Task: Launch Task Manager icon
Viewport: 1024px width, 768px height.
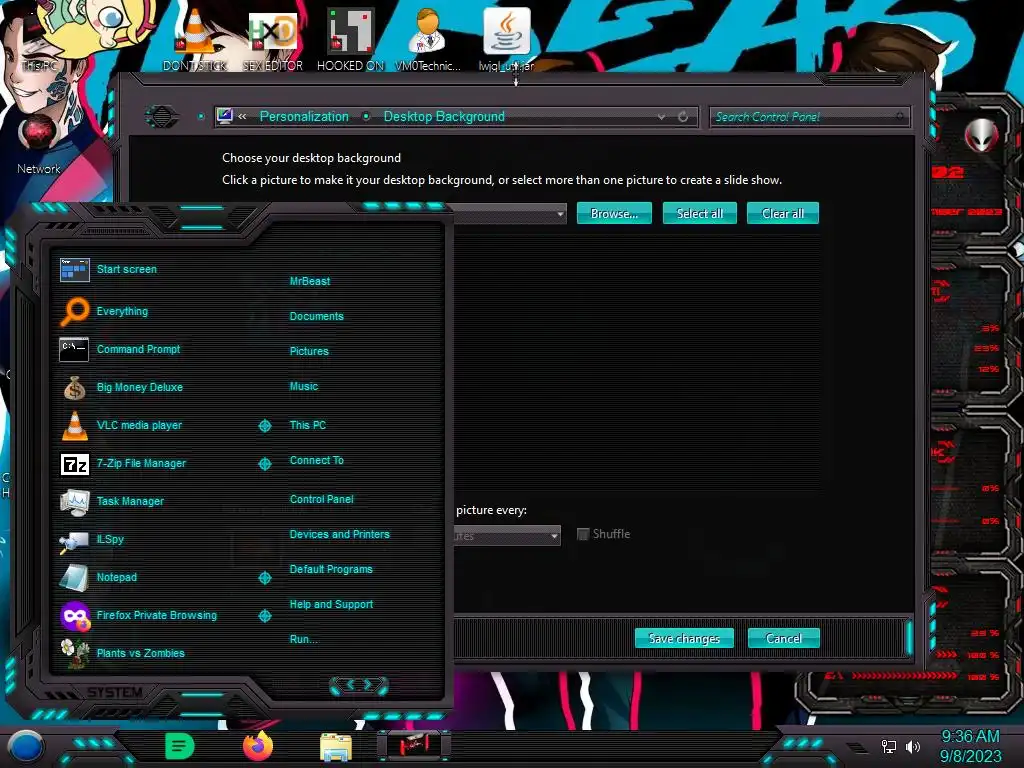Action: [x=74, y=502]
